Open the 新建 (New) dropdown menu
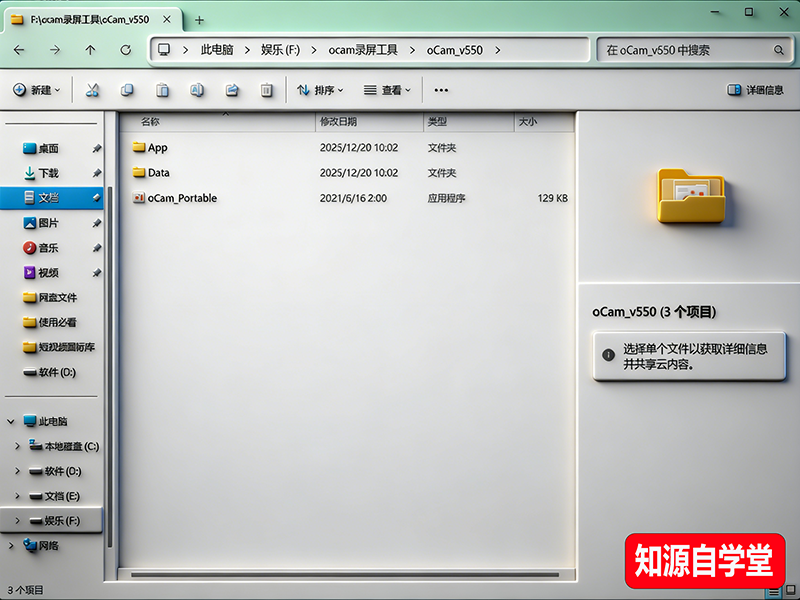This screenshot has width=800, height=600. click(40, 91)
